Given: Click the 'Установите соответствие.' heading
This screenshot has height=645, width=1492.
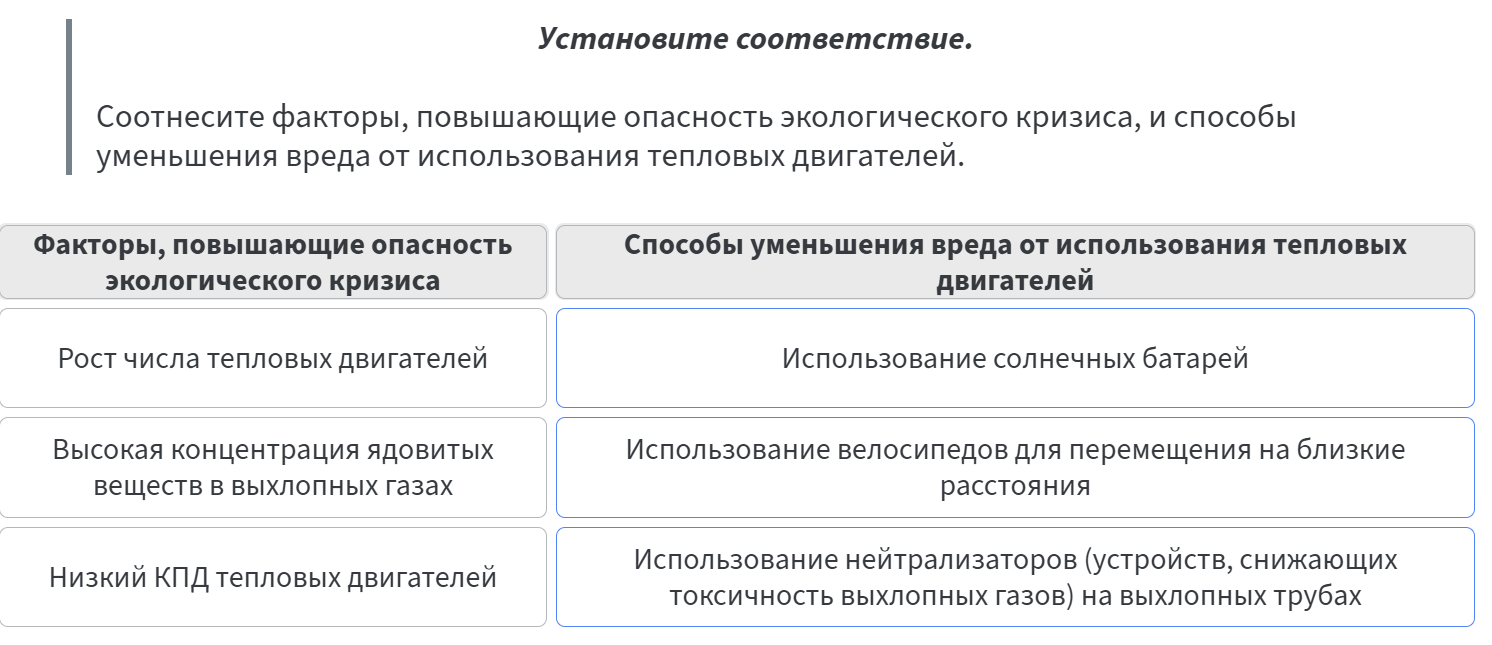Looking at the screenshot, I should point(755,40).
